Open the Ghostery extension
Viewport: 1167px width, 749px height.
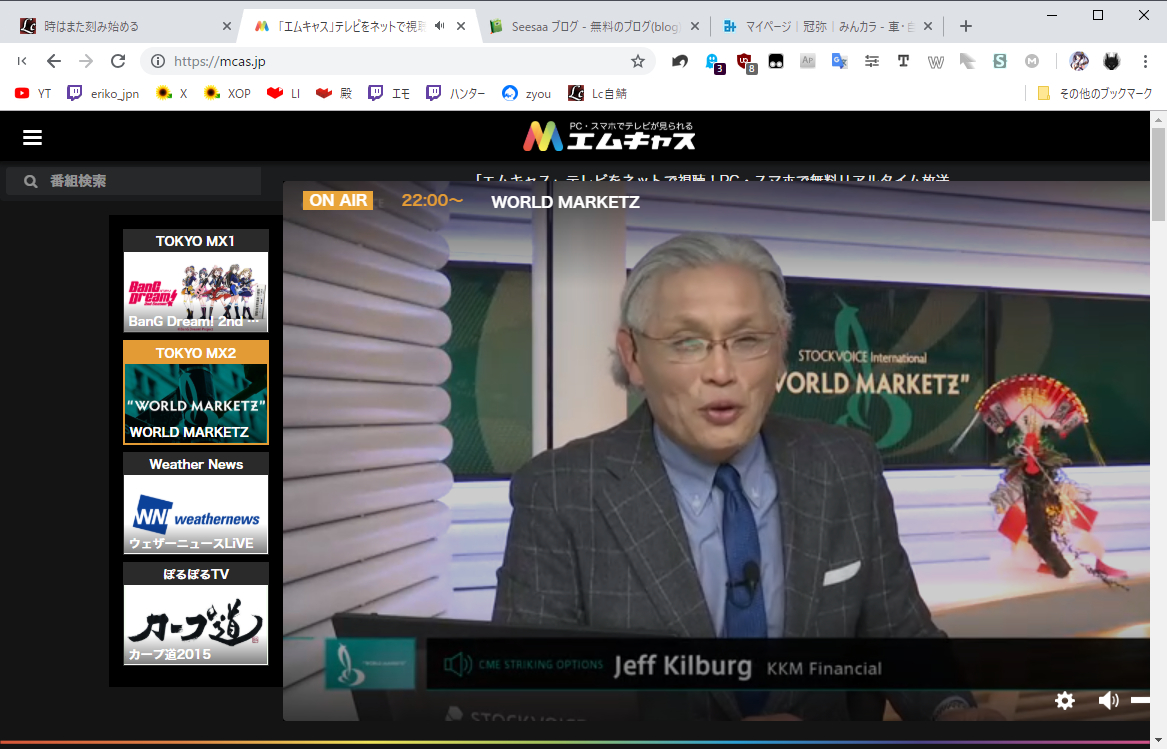(x=714, y=63)
